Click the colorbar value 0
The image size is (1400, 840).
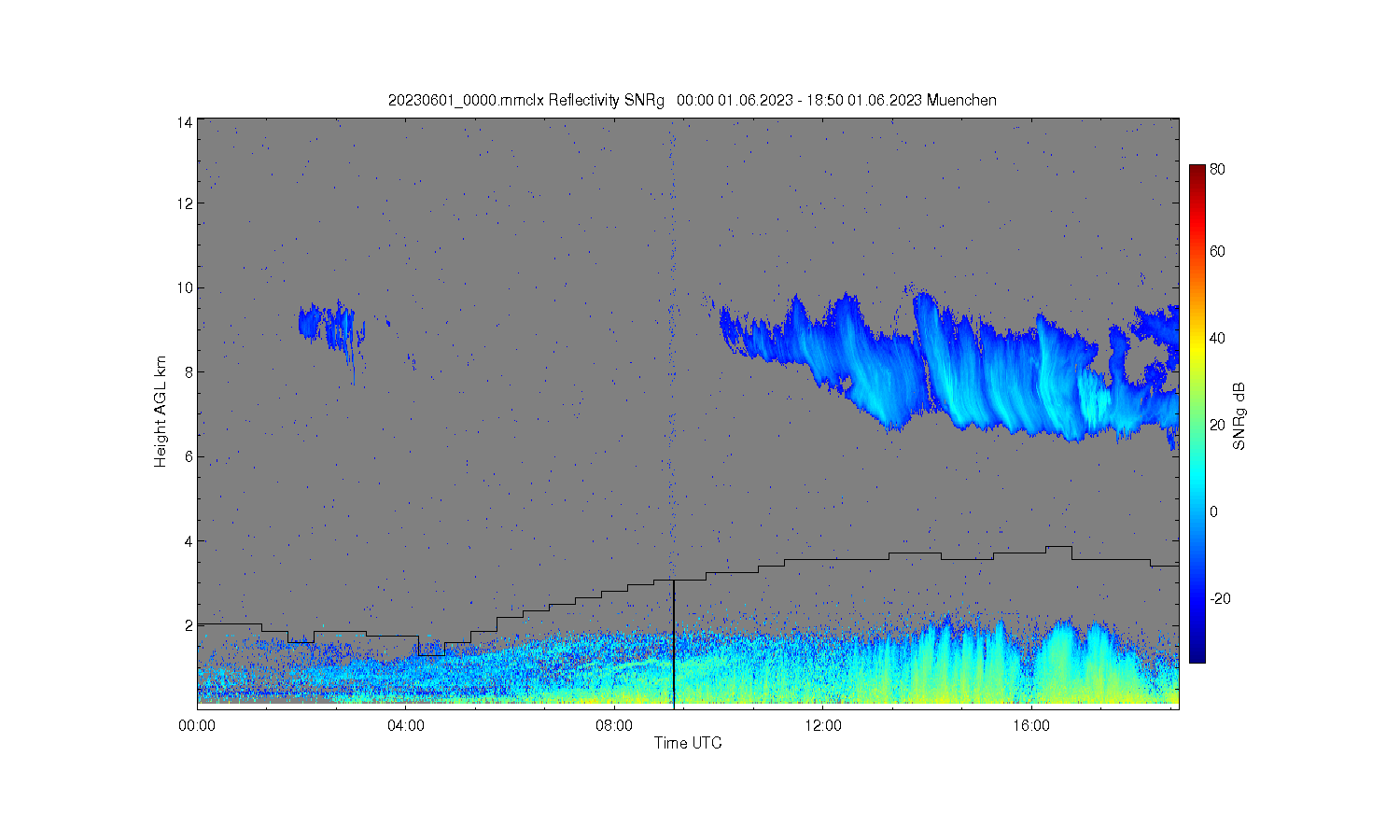coord(1213,511)
